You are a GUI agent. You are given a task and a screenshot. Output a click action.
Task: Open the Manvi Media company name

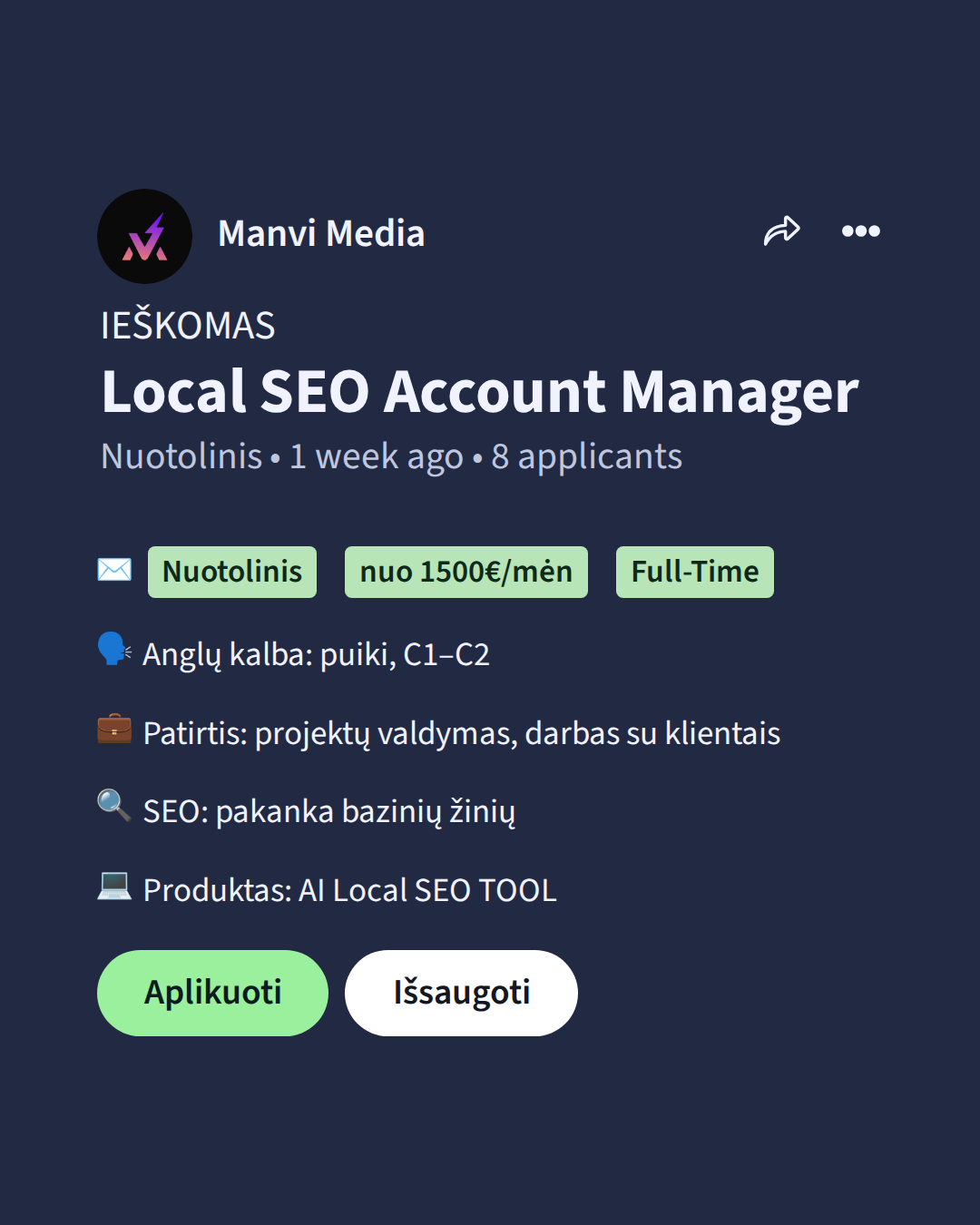click(x=321, y=234)
